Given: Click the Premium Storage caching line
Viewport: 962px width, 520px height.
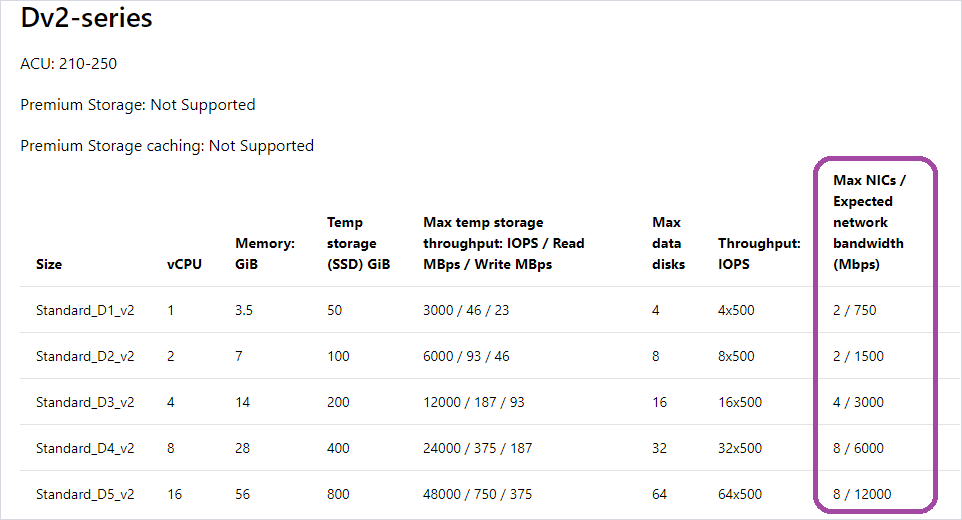Looking at the screenshot, I should pos(167,146).
